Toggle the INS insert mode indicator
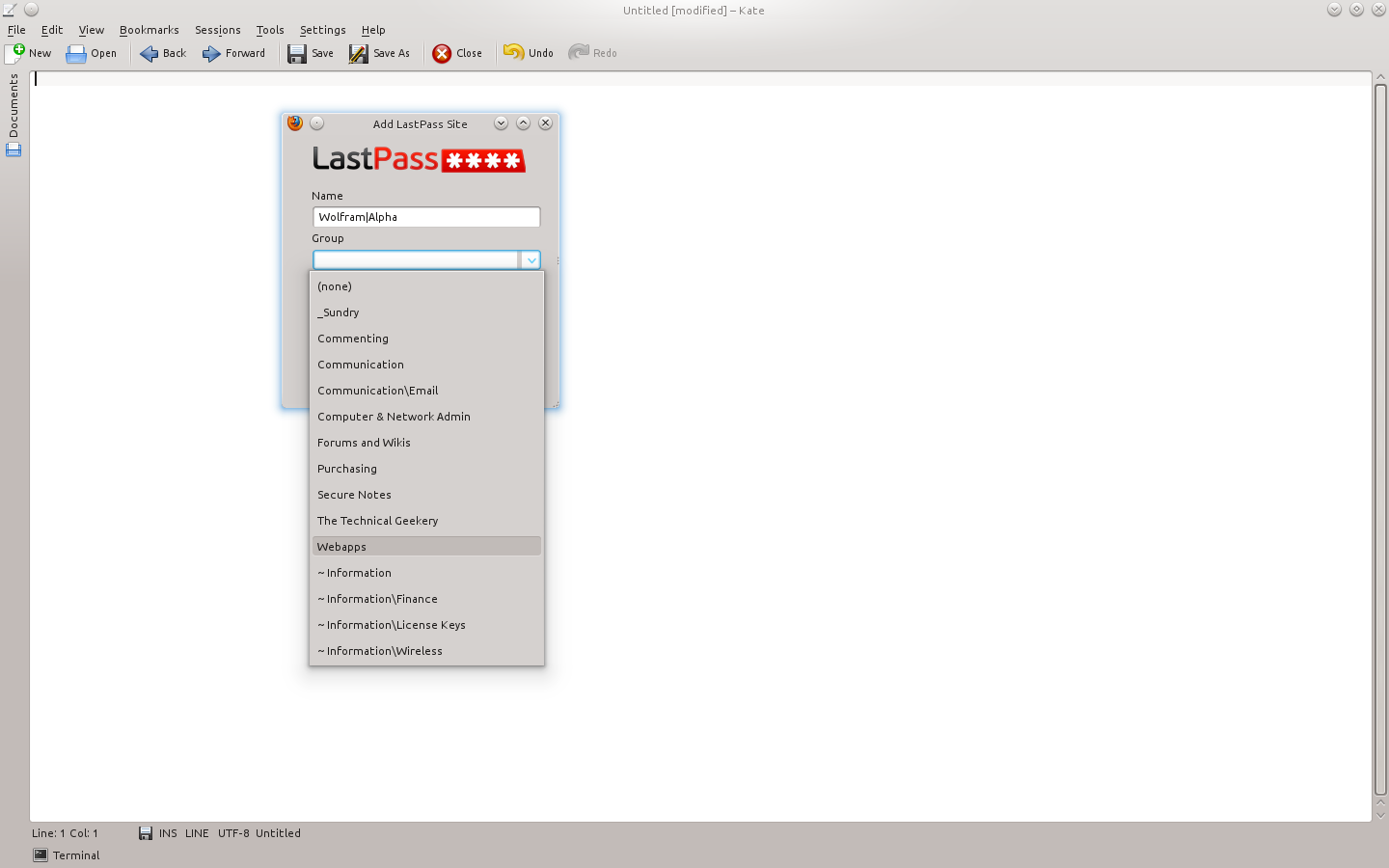 (168, 833)
